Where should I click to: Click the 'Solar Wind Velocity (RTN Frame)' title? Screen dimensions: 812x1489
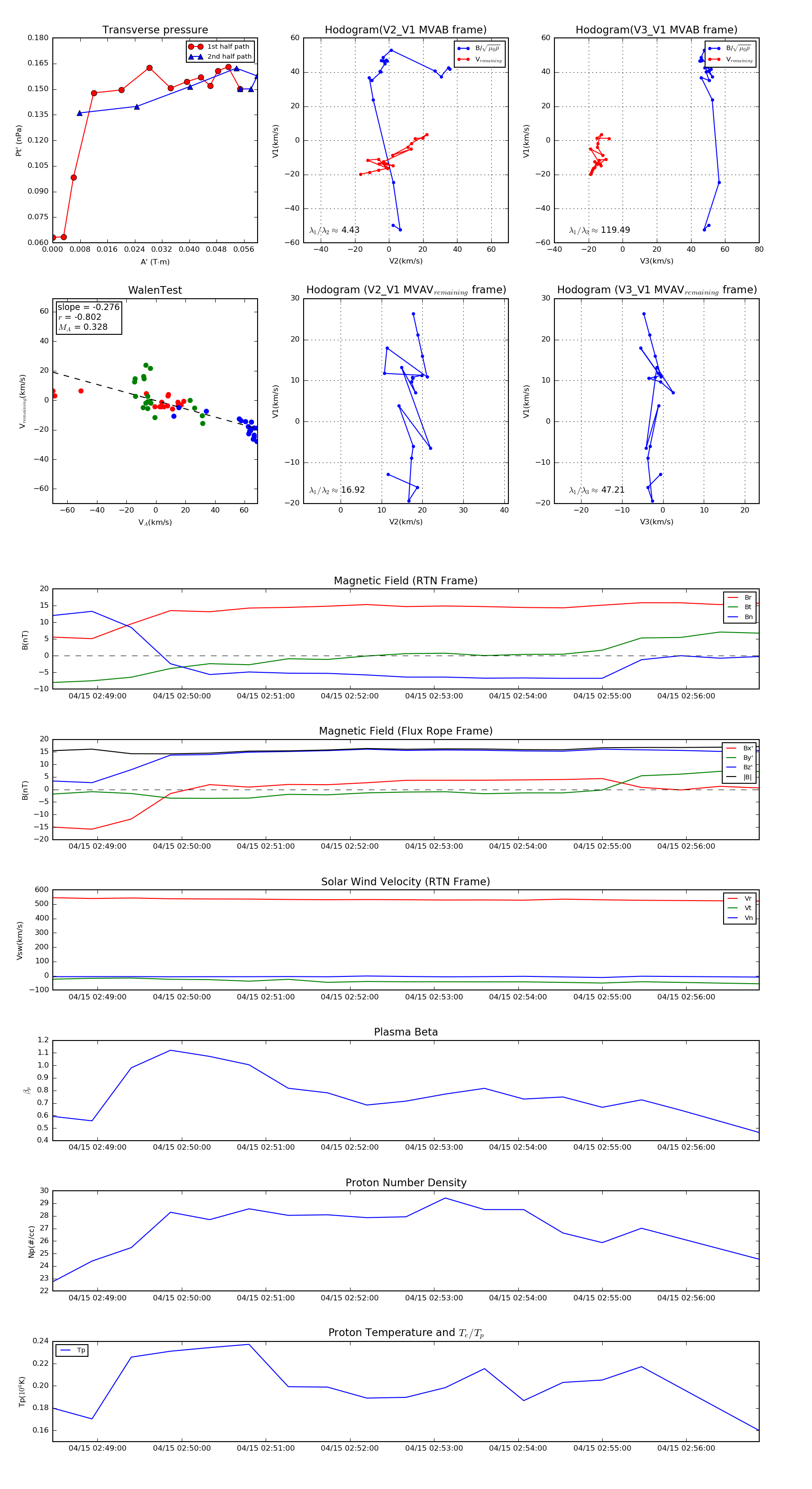click(406, 882)
